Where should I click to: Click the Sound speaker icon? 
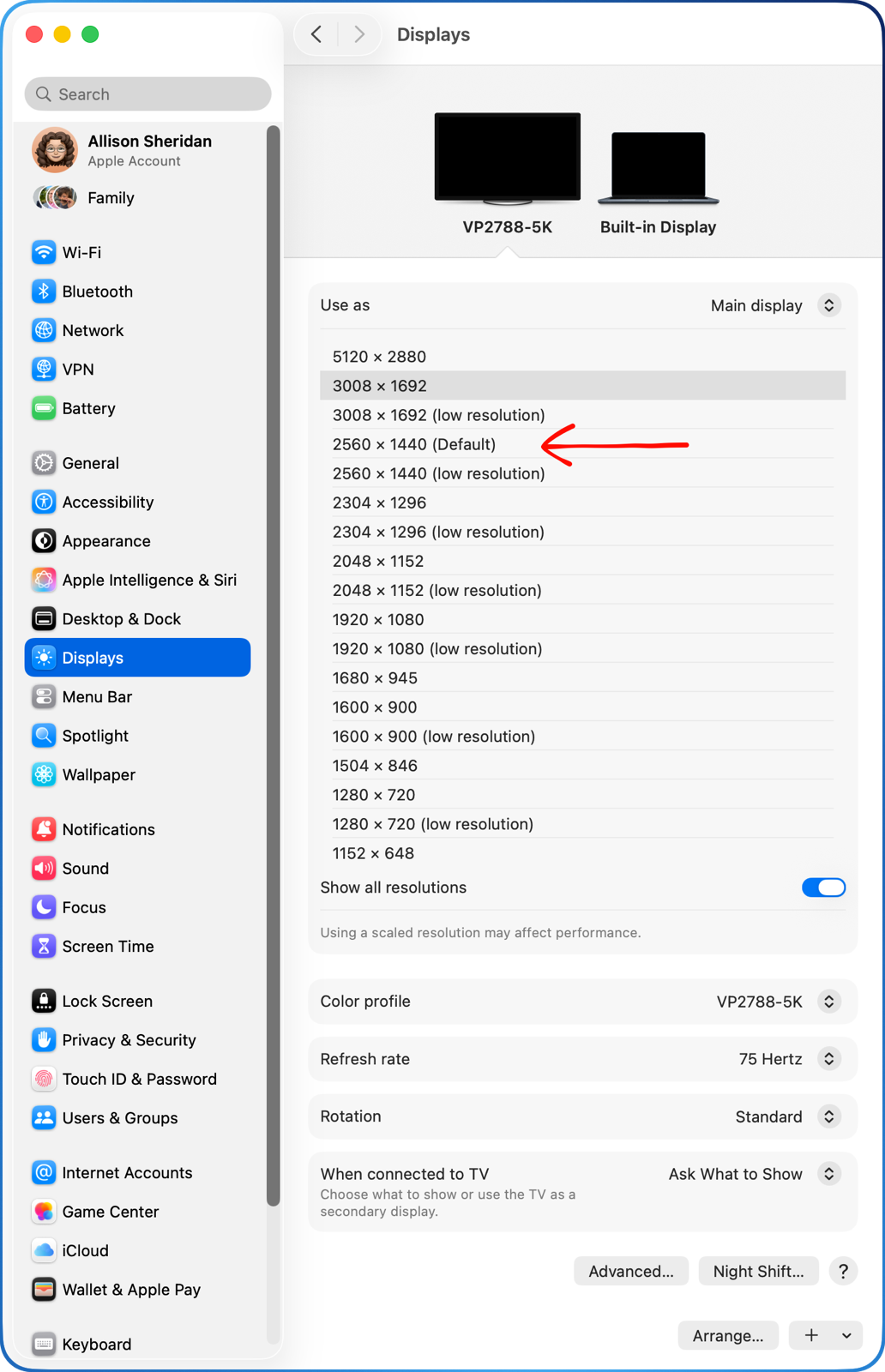44,869
